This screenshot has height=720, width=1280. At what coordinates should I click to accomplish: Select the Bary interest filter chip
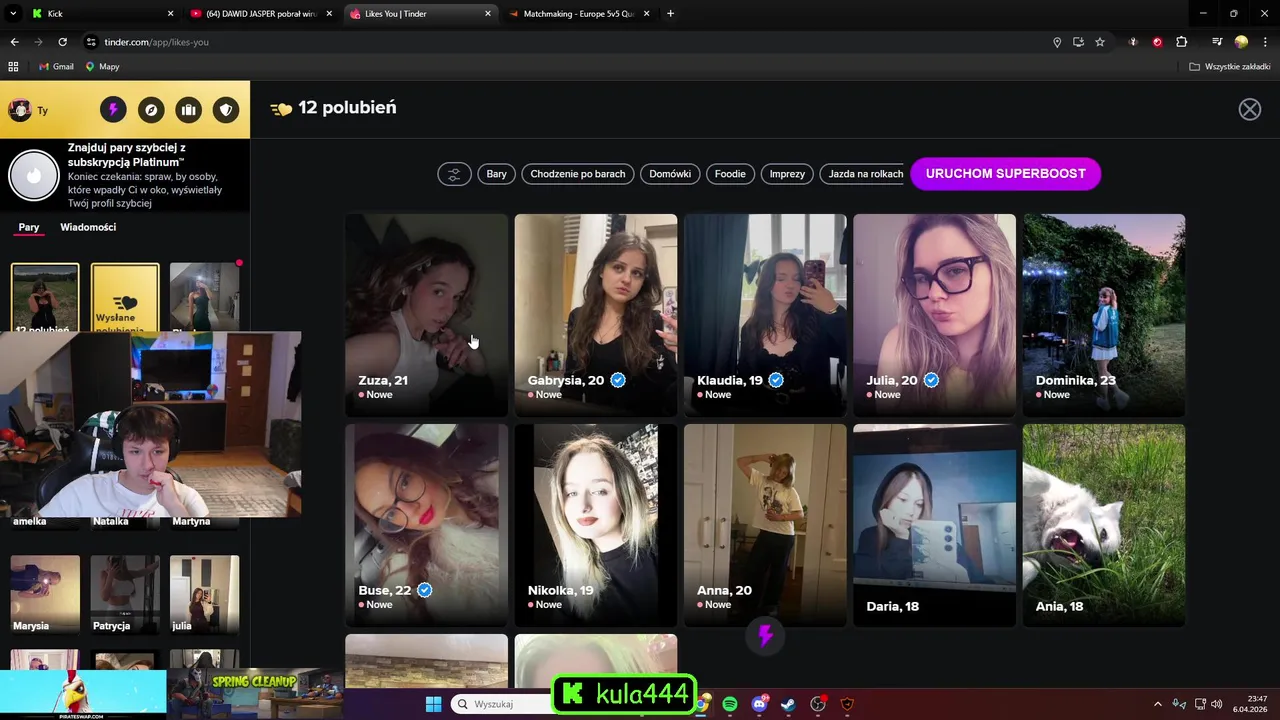pyautogui.click(x=496, y=174)
